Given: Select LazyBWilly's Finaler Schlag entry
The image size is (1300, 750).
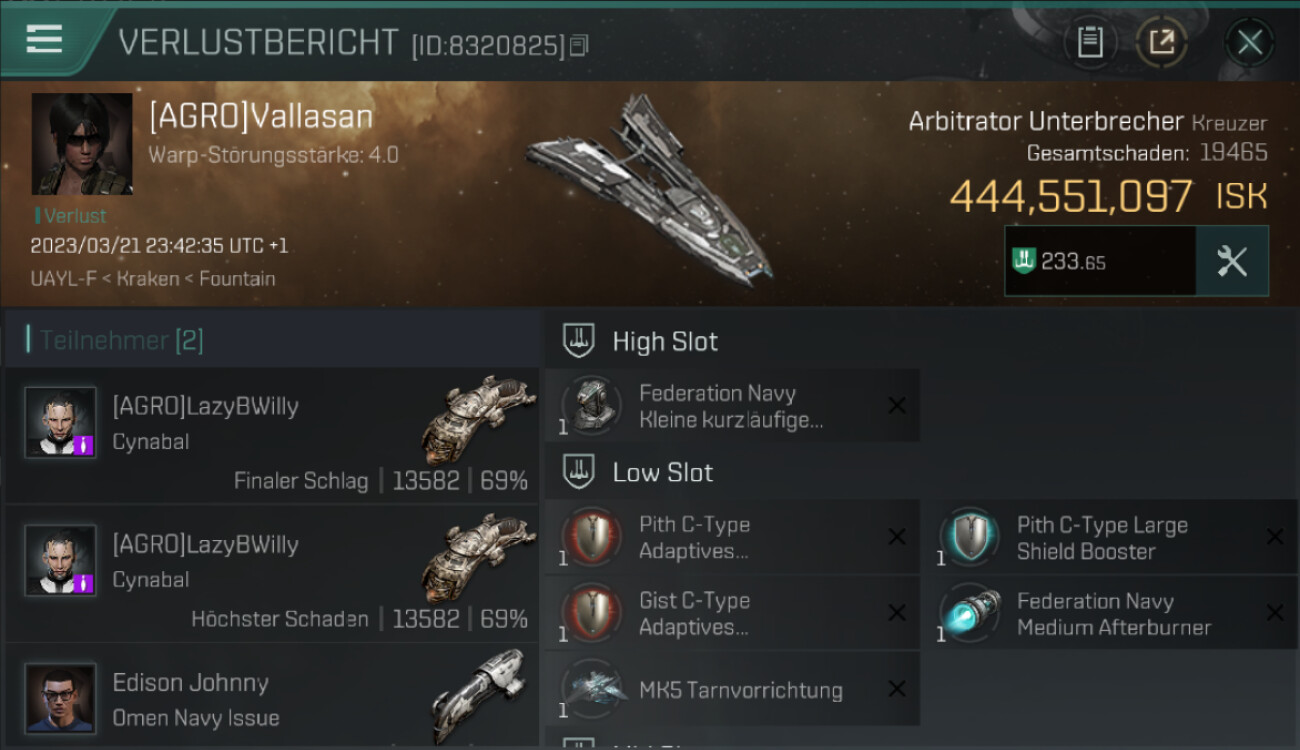Looking at the screenshot, I should point(272,435).
